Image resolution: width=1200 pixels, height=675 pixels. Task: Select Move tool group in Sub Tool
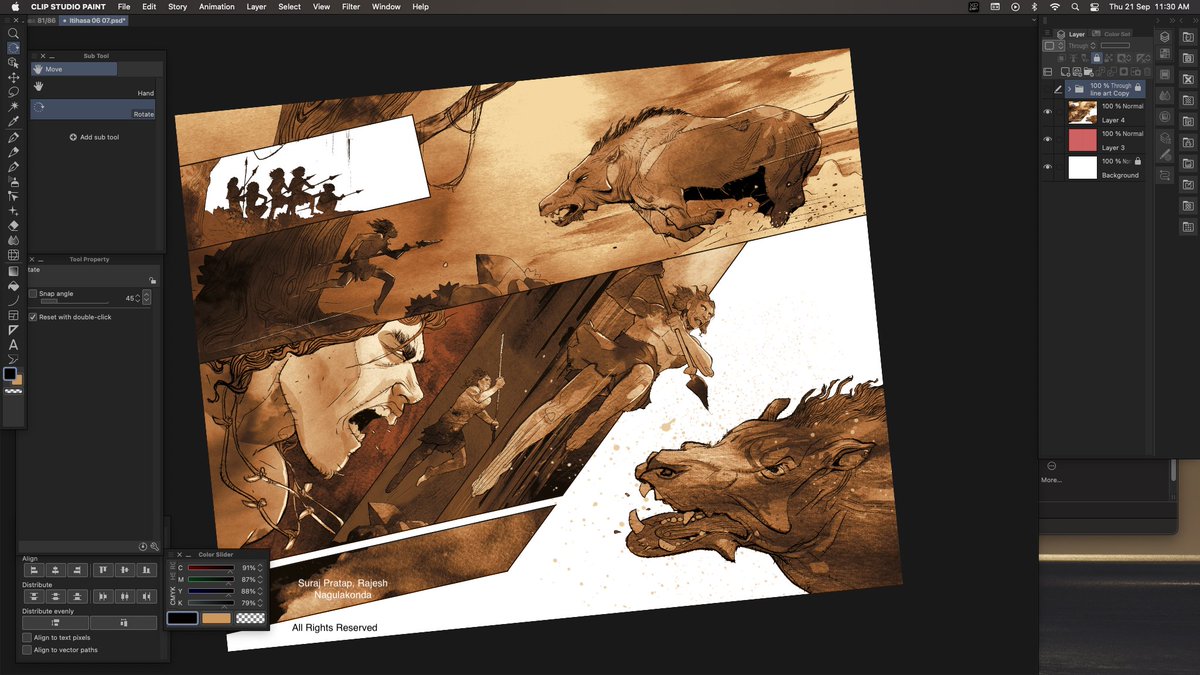(74, 69)
